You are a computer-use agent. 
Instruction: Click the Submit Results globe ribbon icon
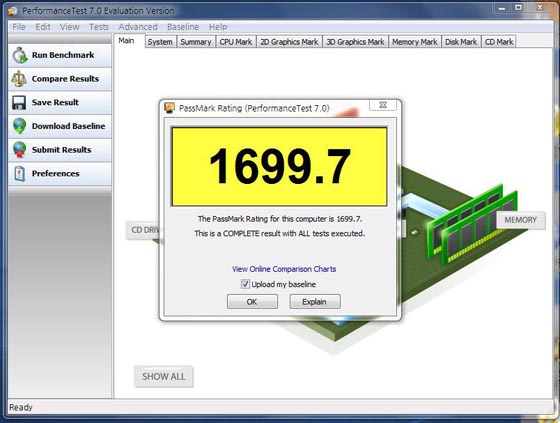pyautogui.click(x=19, y=150)
